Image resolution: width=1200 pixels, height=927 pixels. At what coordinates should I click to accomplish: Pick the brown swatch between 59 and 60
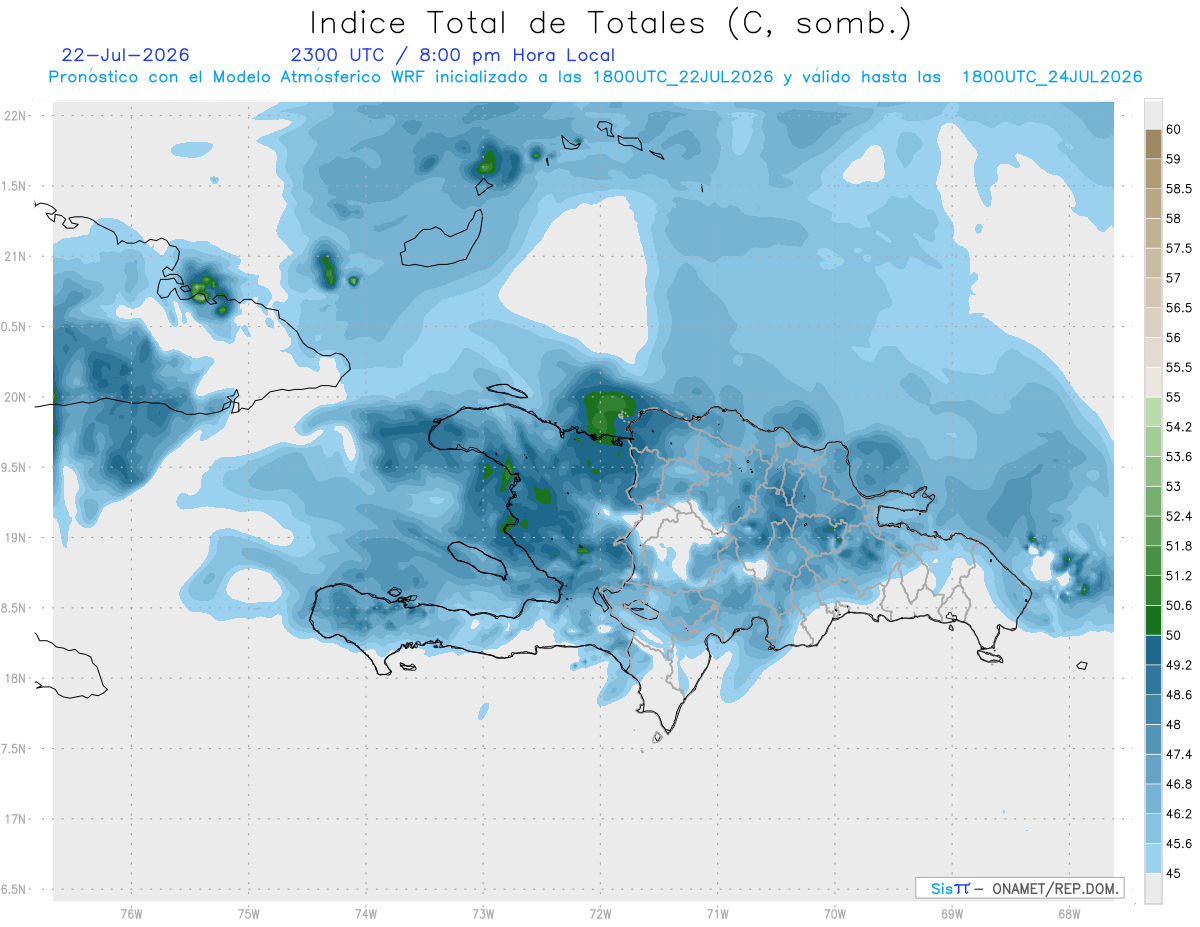point(1153,144)
